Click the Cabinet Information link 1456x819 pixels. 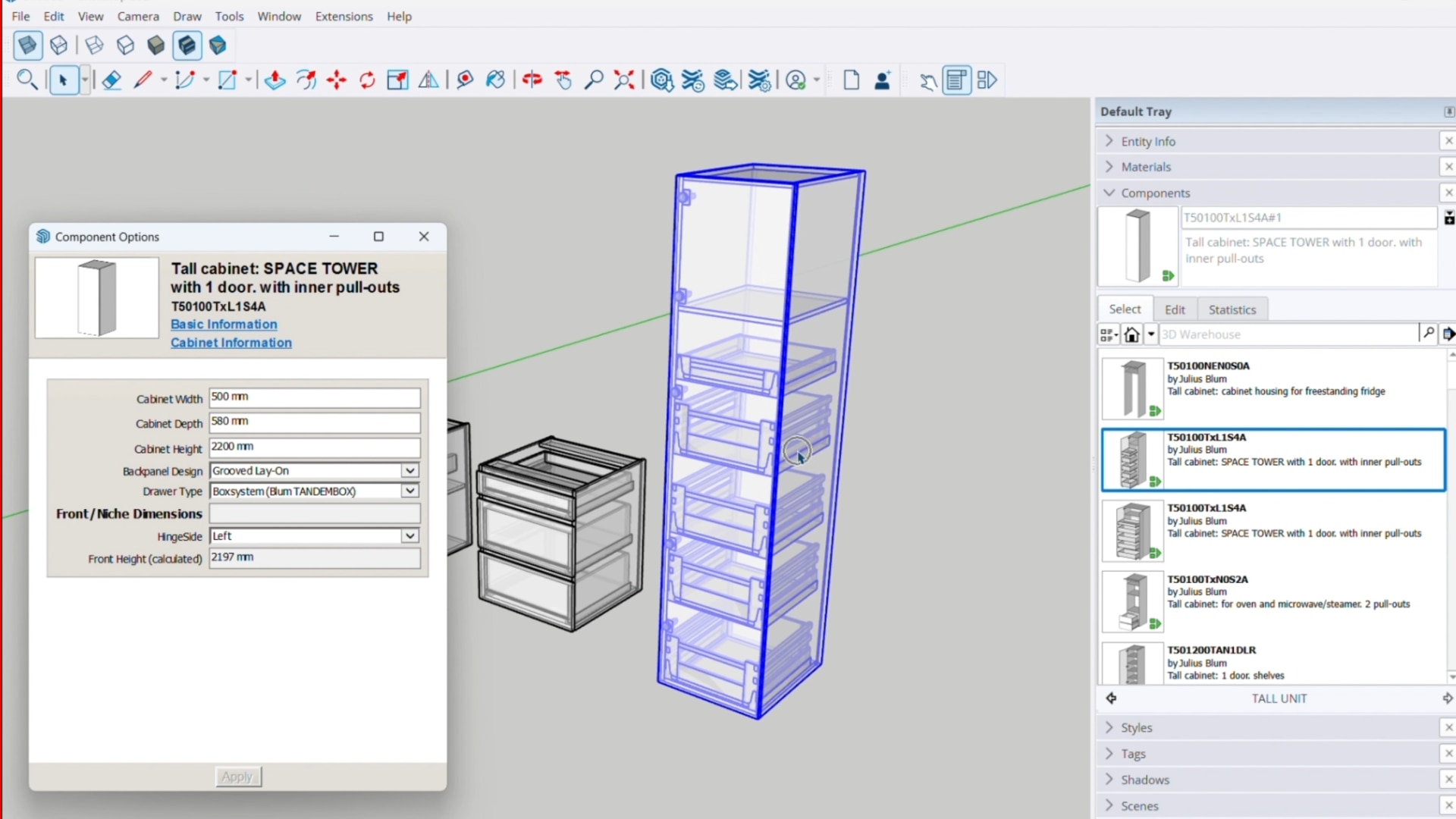(231, 343)
